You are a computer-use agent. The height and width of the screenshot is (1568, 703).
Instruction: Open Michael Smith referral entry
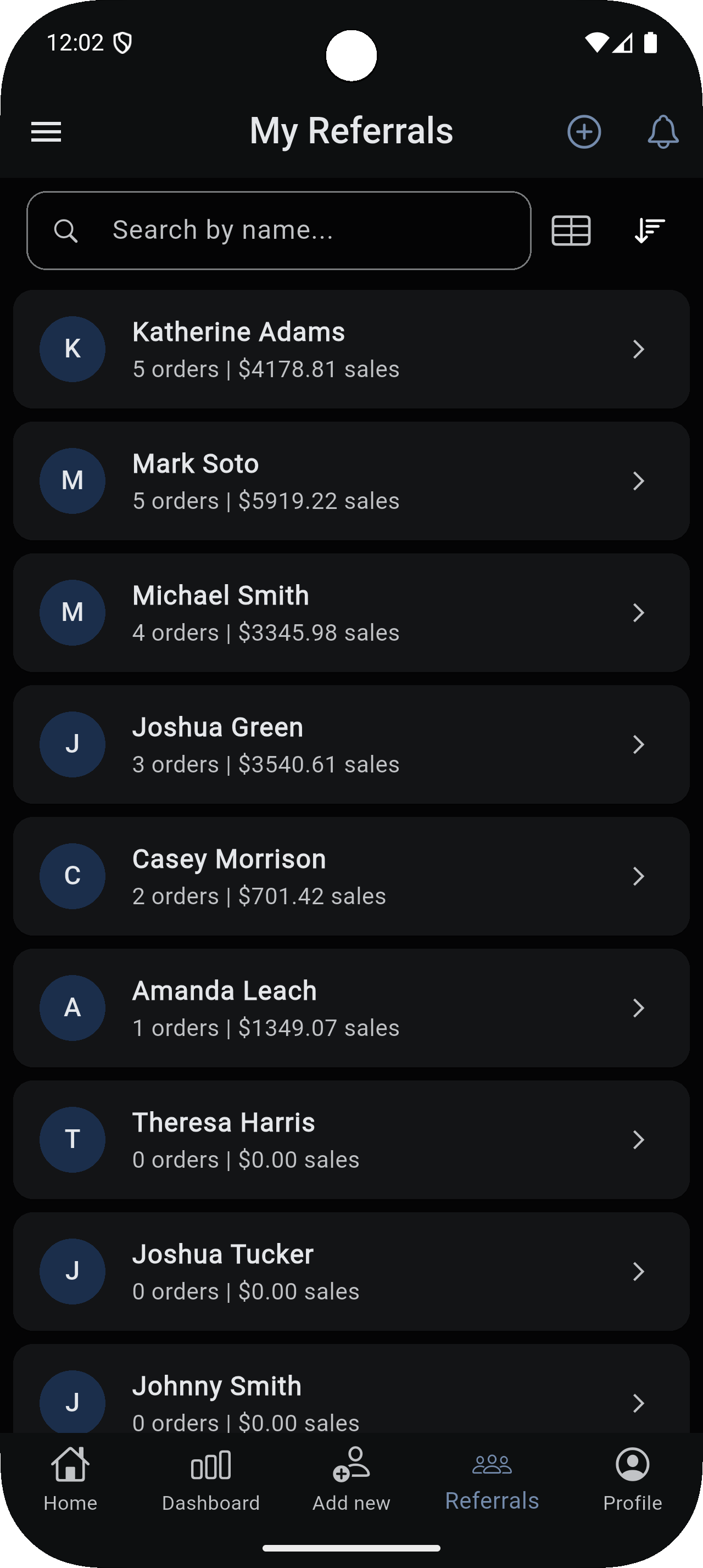tap(351, 613)
